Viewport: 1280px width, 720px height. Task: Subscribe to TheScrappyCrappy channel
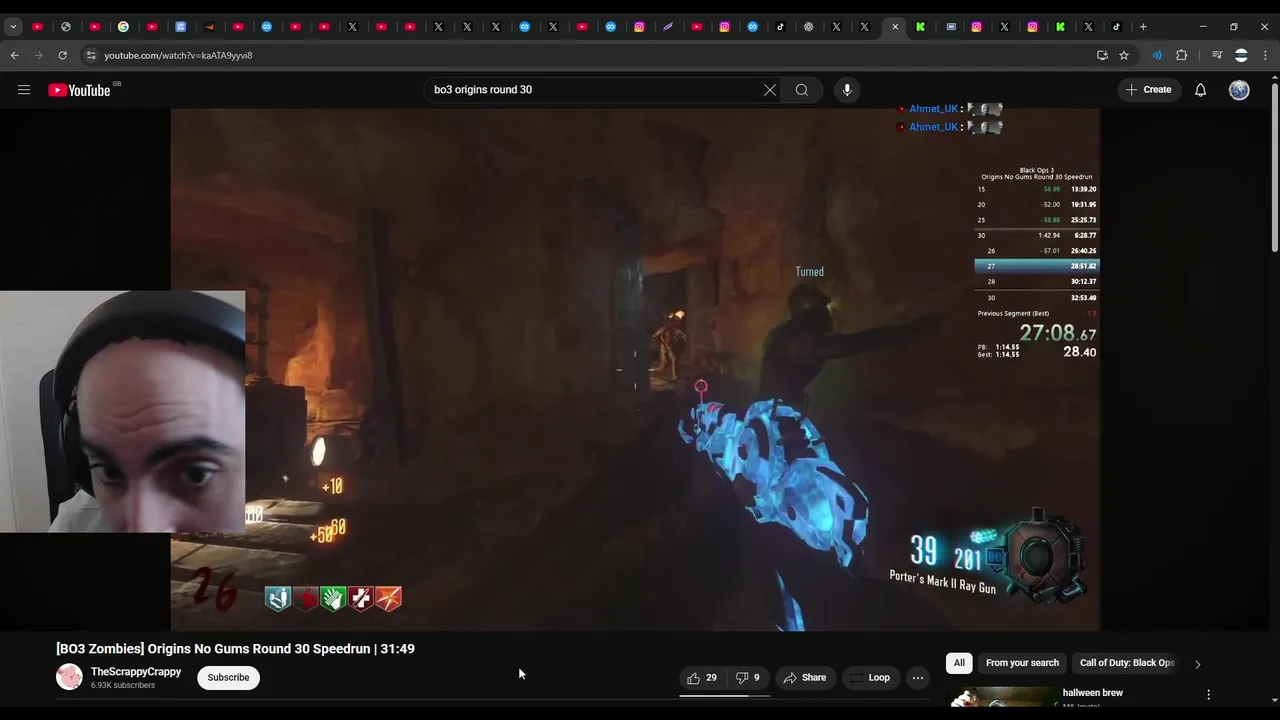[x=228, y=678]
